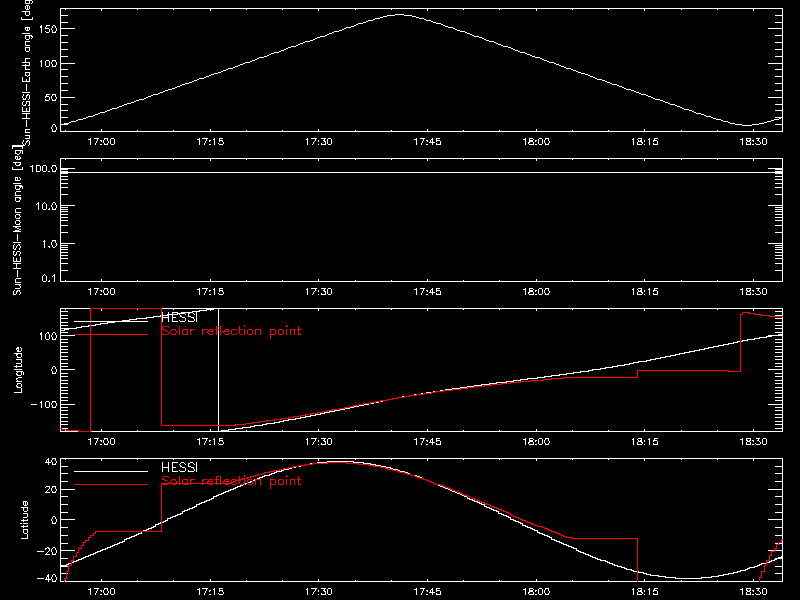Click white HESSI legend line in Latitude plot
This screenshot has width=800, height=600.
[111, 471]
